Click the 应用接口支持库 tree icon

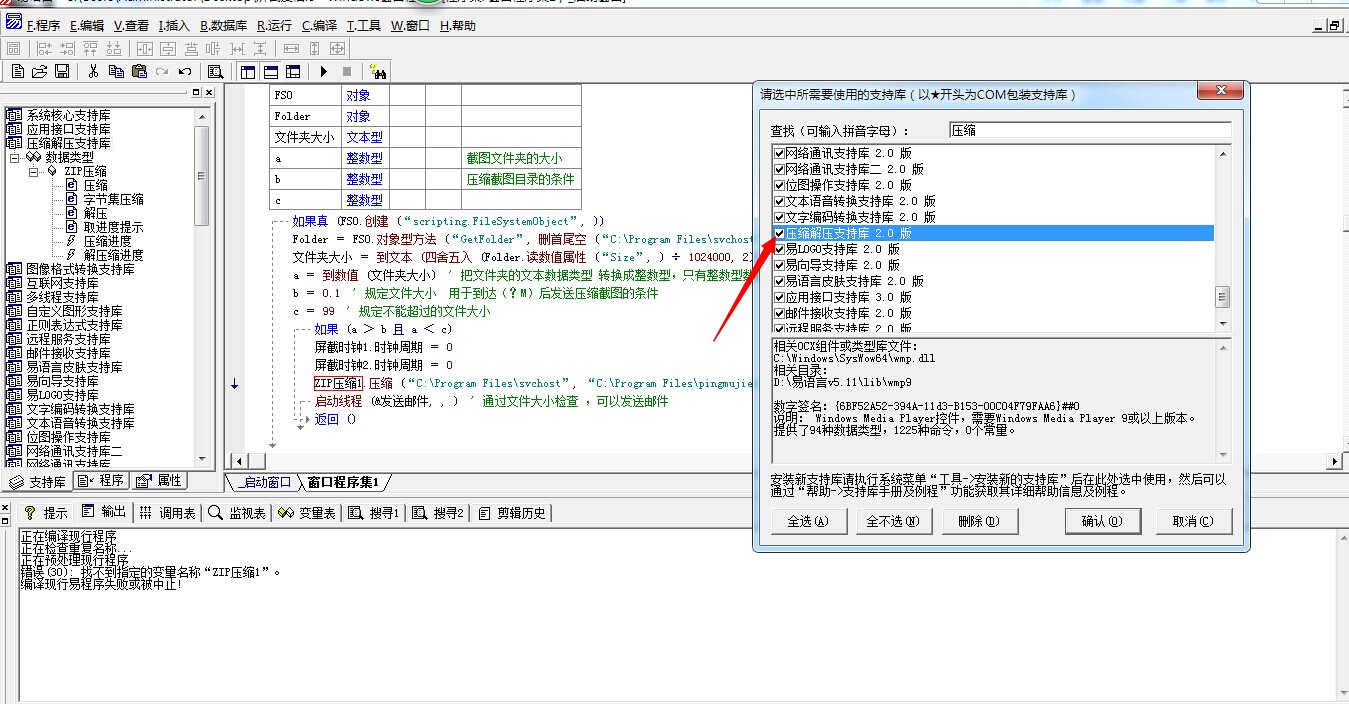pyautogui.click(x=14, y=129)
